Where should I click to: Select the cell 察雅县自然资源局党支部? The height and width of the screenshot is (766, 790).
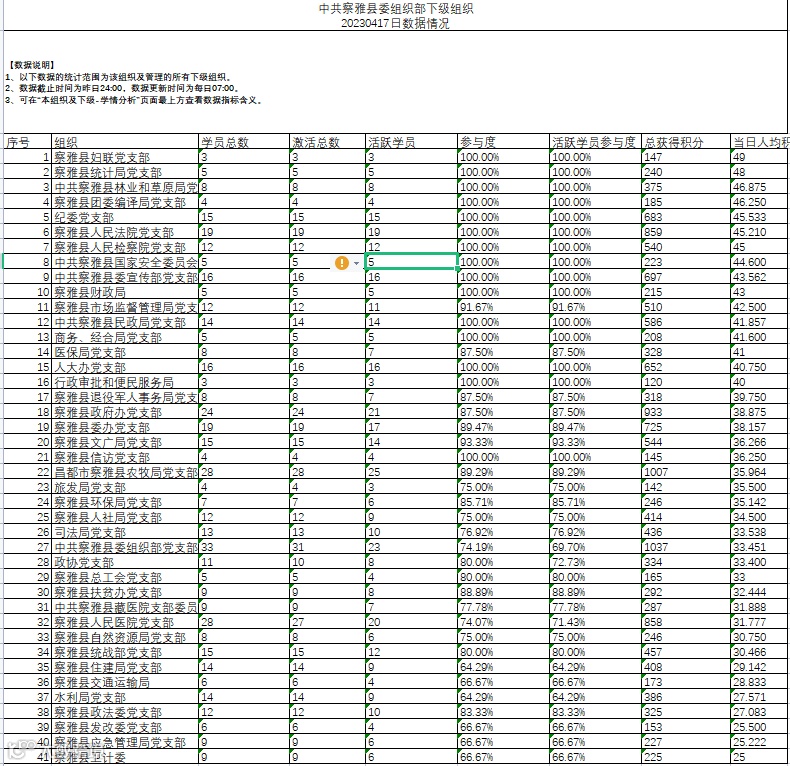[125, 637]
